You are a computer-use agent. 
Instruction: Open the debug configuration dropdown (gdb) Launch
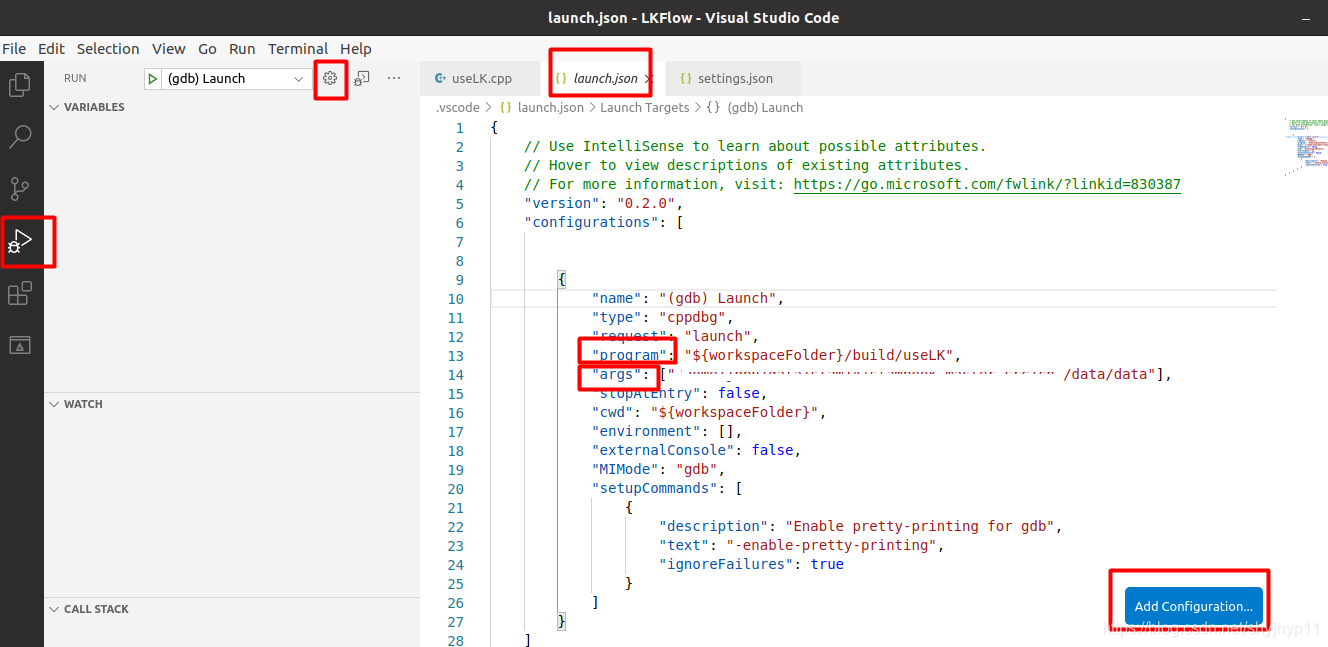pos(235,78)
